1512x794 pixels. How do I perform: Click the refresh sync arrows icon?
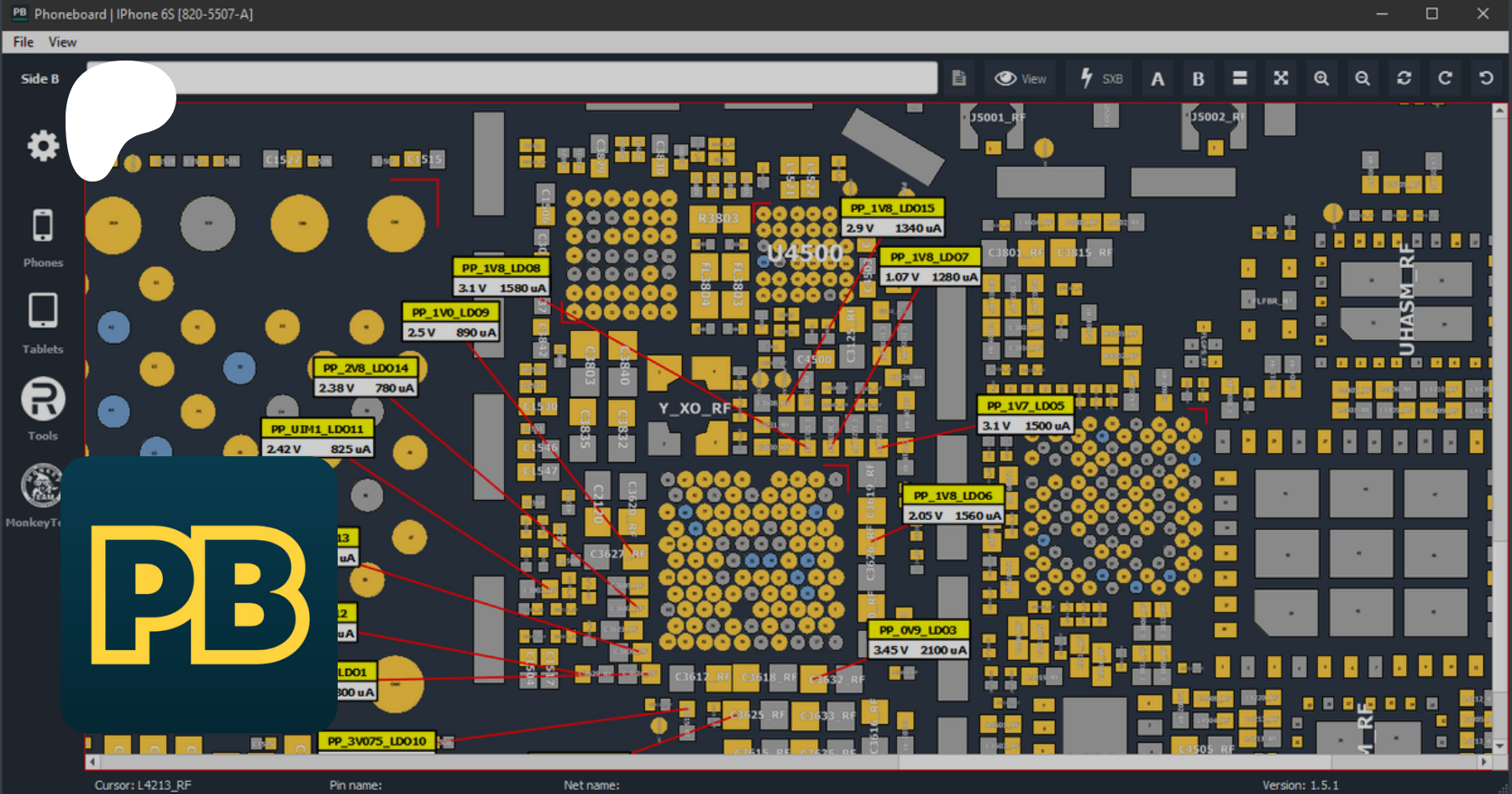click(1404, 78)
